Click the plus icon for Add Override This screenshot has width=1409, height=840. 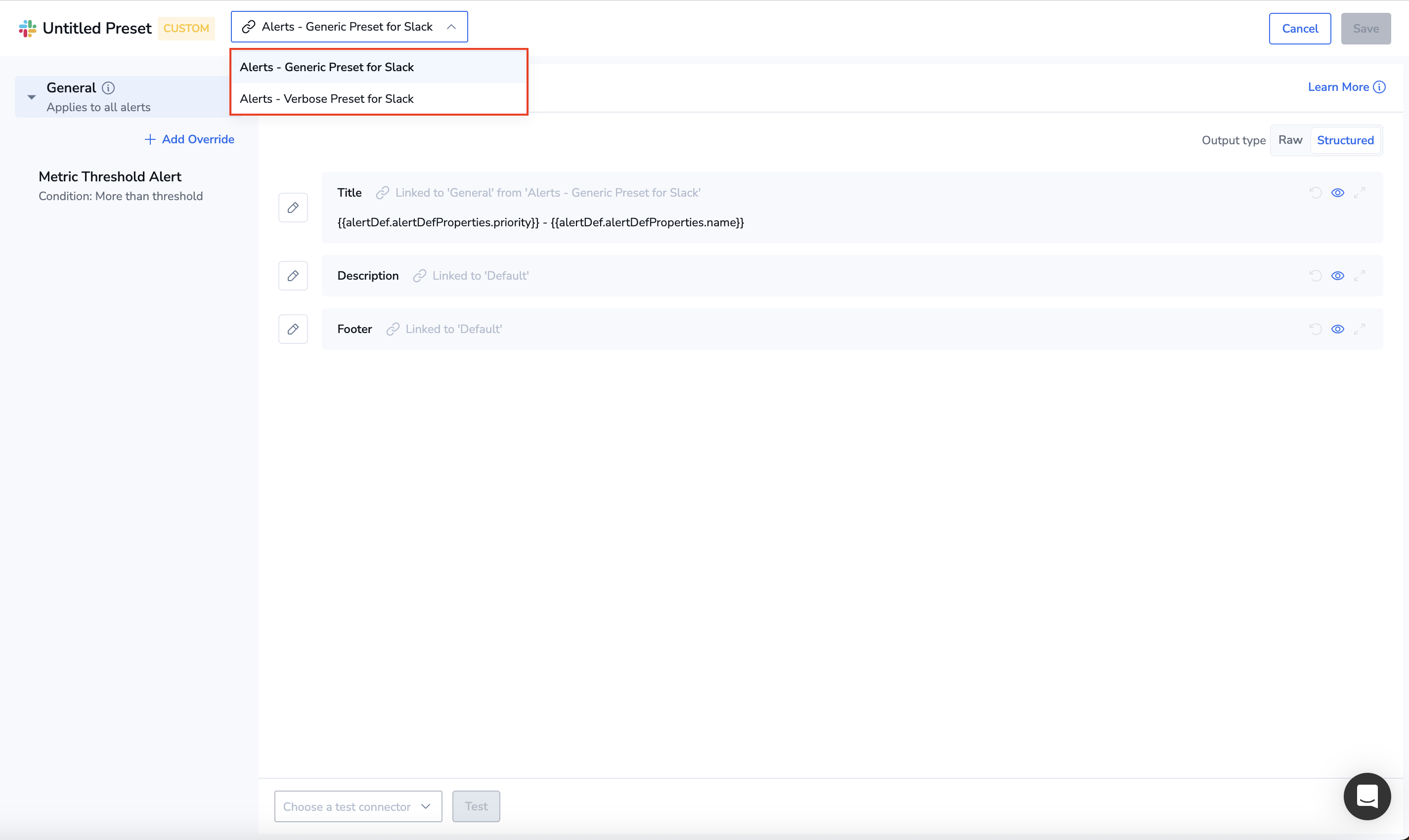coord(150,139)
